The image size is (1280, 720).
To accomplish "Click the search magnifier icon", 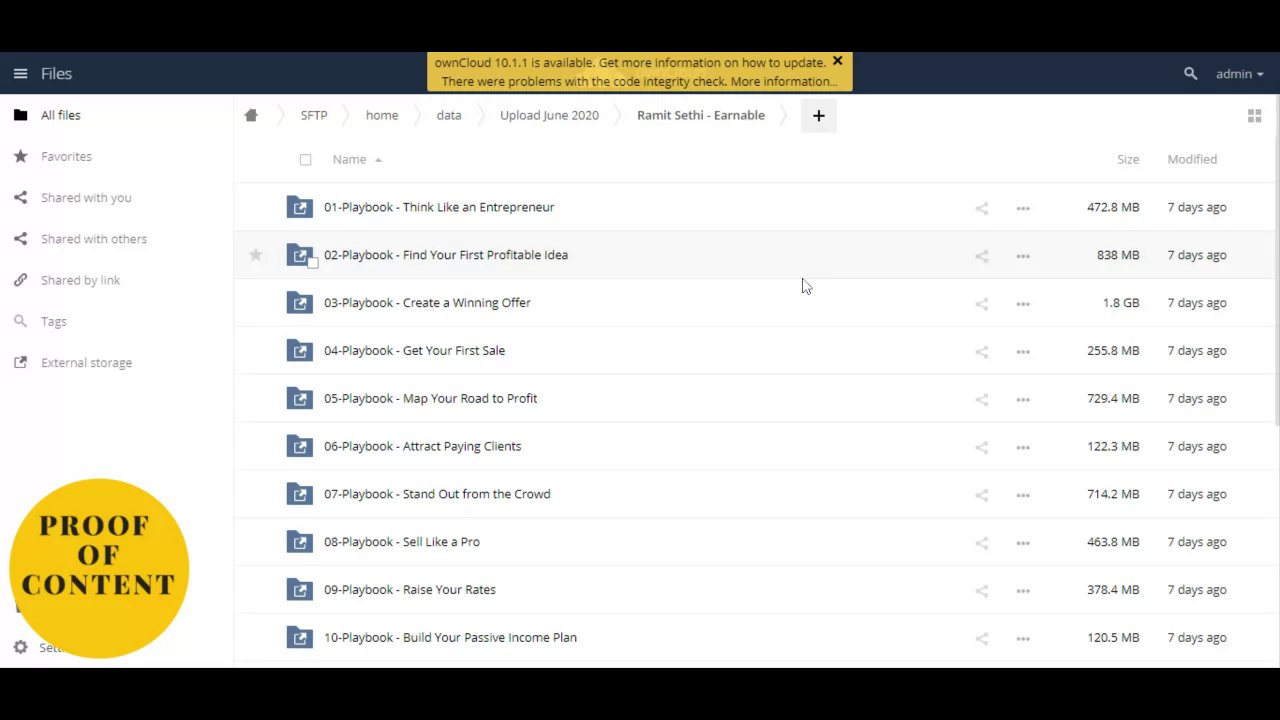I will (1190, 74).
